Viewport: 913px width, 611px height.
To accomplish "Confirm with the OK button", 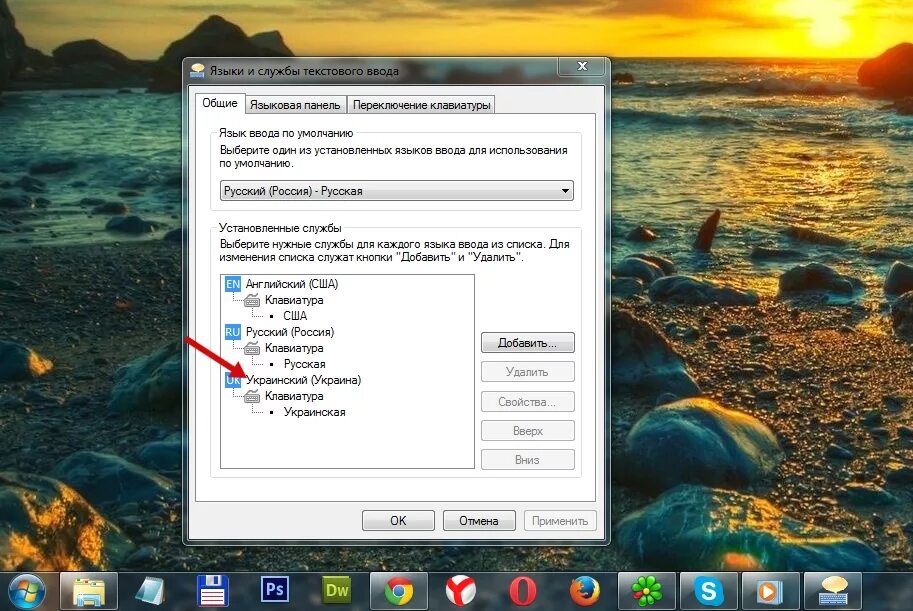I will point(398,520).
